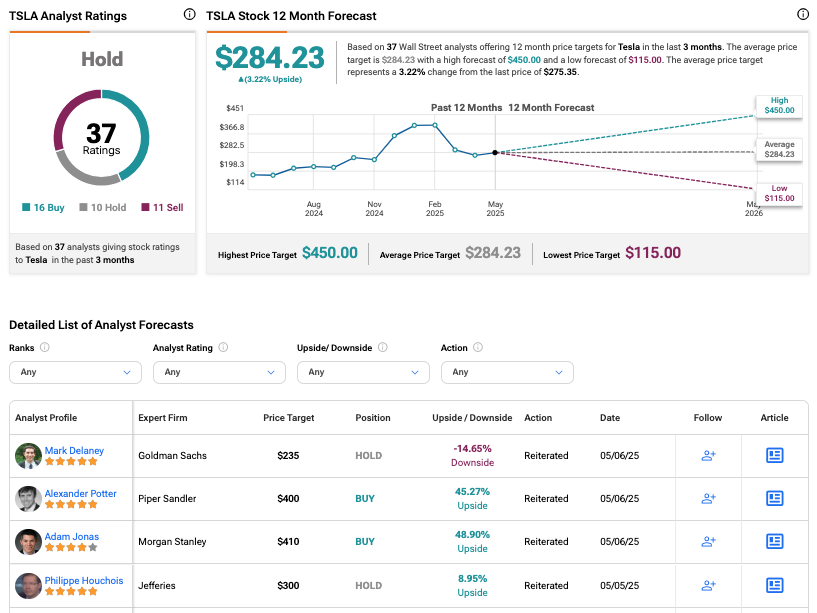Click the Low $115.00 forecast label
817x613 pixels.
click(x=779, y=193)
